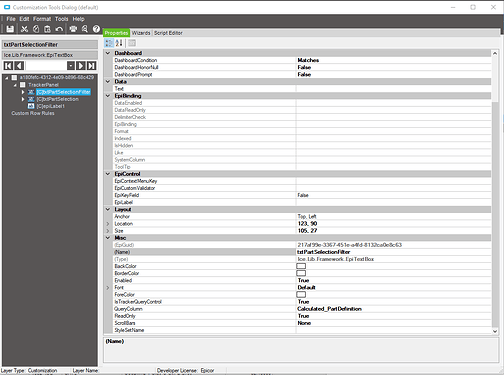Click the Paste clipboard icon
This screenshot has width=504, height=375.
tap(47, 29)
